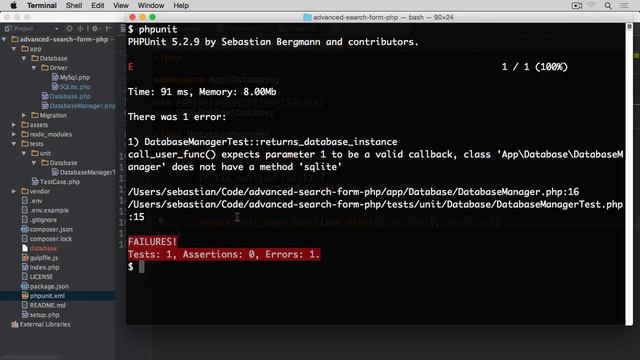Screen dimensions: 640x360
Task: Maximize the terminal with green button
Action: pyautogui.click(x=153, y=17)
